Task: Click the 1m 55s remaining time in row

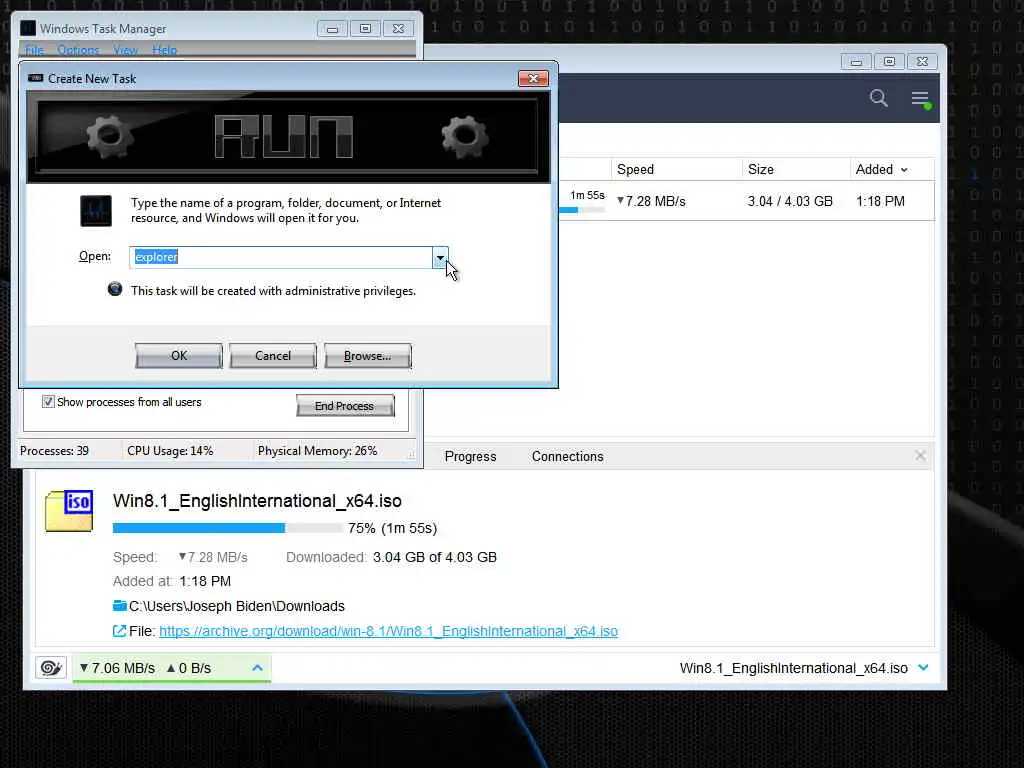Action: click(x=587, y=195)
